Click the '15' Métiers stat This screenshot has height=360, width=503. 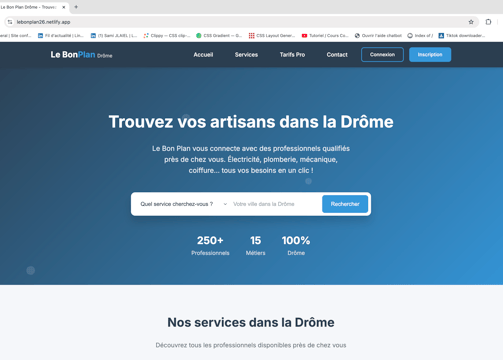point(256,245)
